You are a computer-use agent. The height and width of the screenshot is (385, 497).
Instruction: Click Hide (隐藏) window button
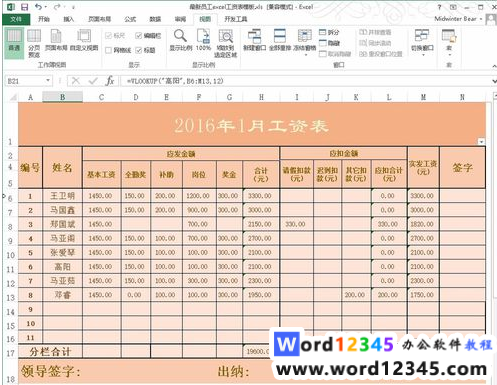pos(329,43)
